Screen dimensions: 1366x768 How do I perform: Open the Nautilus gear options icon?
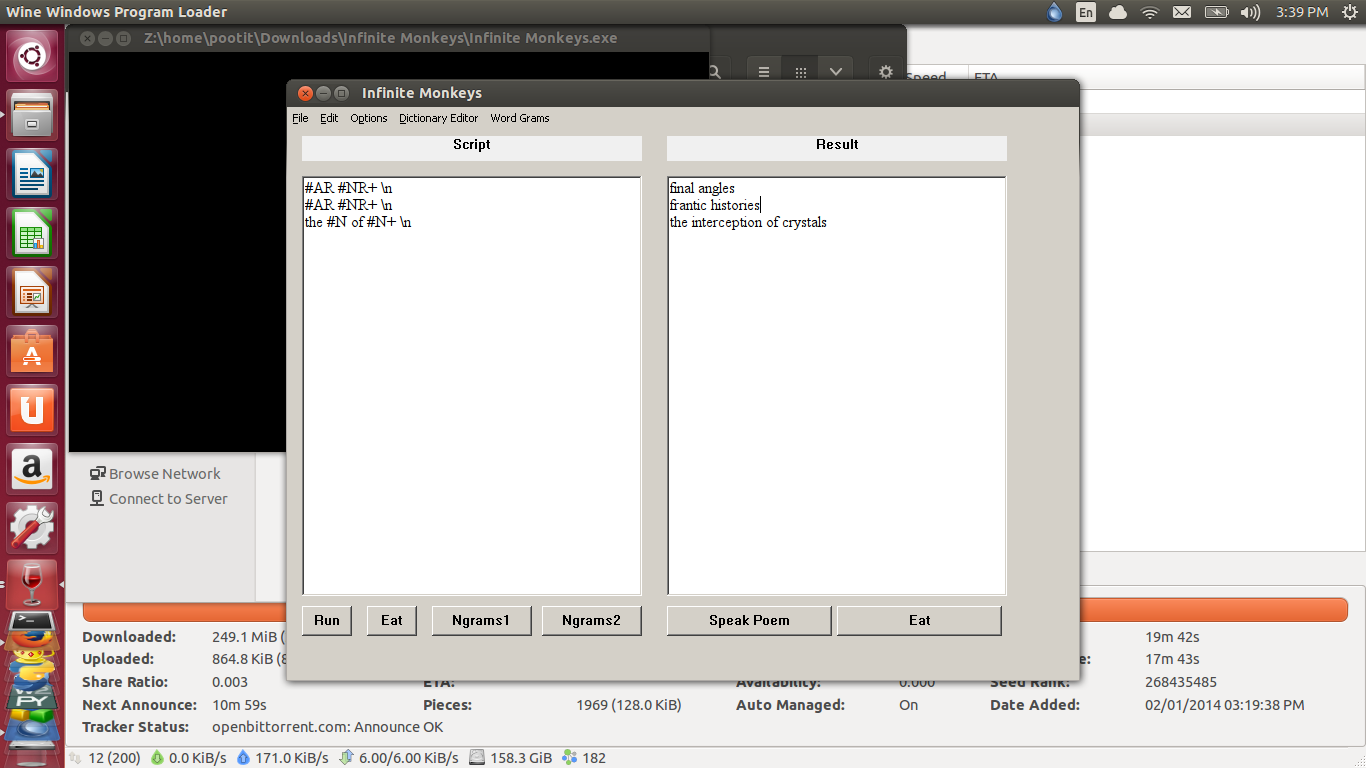point(884,71)
